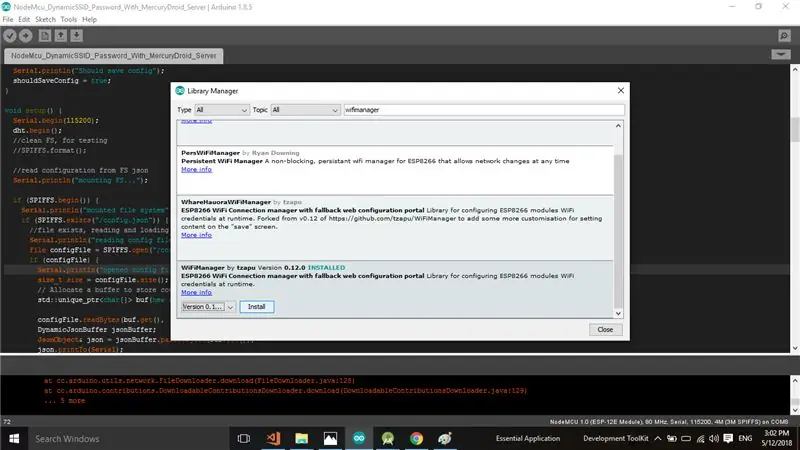Click the library list scroll up arrow

[618, 126]
